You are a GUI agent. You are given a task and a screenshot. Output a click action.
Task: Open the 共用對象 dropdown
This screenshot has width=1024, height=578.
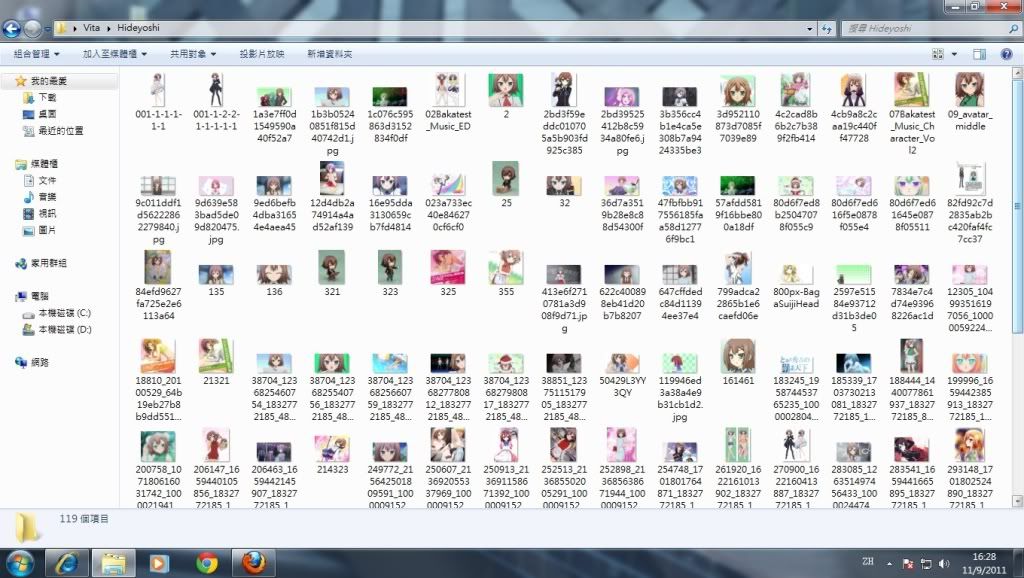pyautogui.click(x=193, y=54)
